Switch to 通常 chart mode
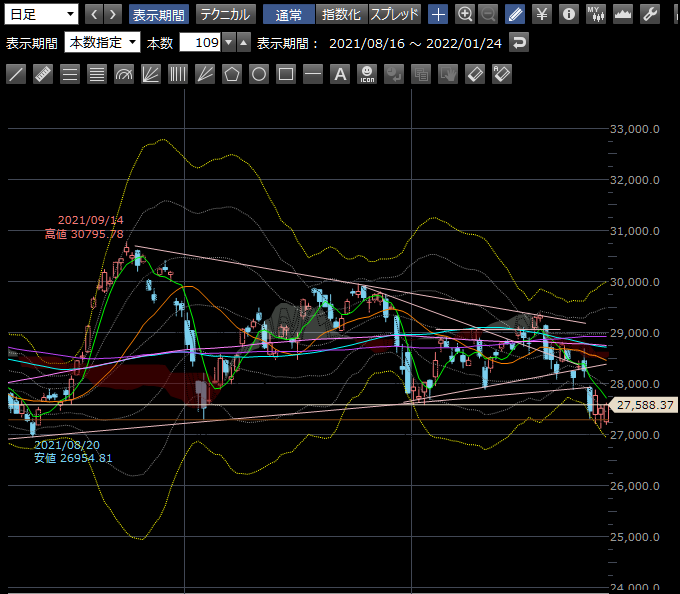This screenshot has width=680, height=594. pos(289,14)
